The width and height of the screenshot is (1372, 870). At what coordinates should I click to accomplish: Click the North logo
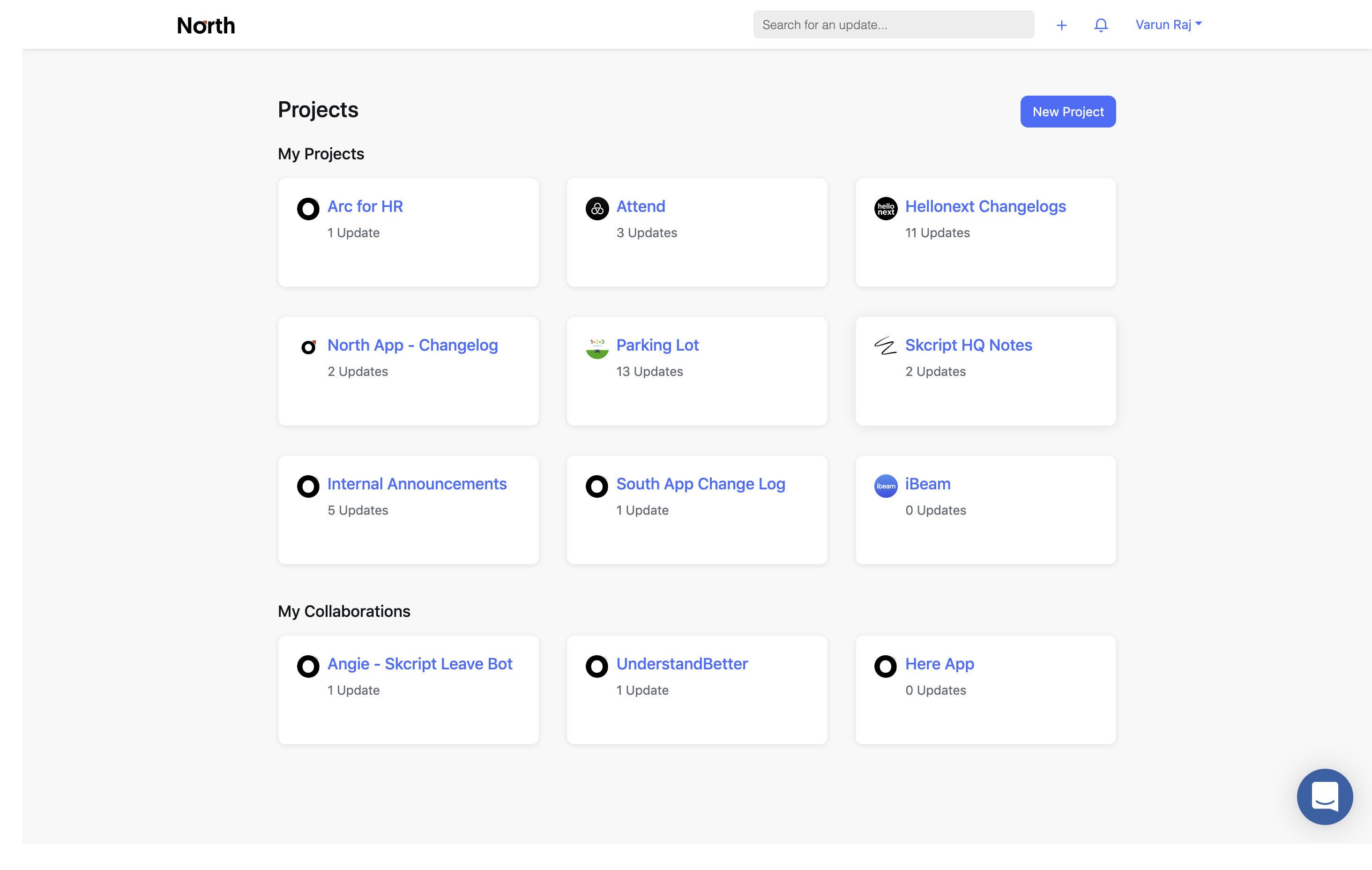point(206,25)
